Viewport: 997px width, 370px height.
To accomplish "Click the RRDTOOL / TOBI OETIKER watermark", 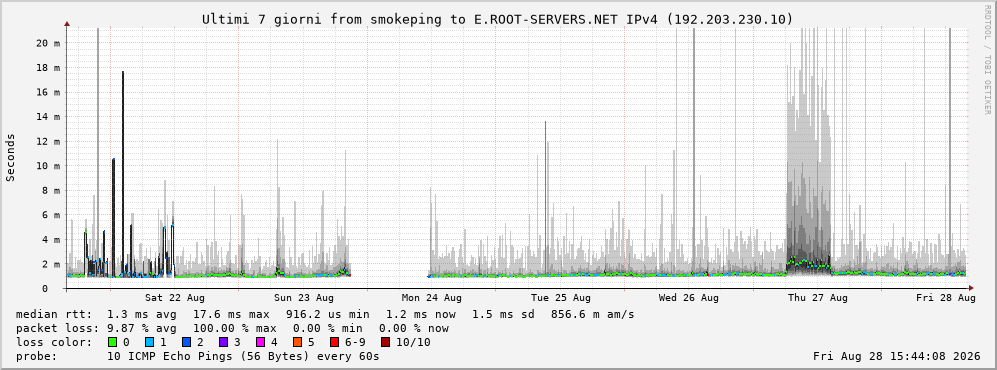I will (x=987, y=62).
